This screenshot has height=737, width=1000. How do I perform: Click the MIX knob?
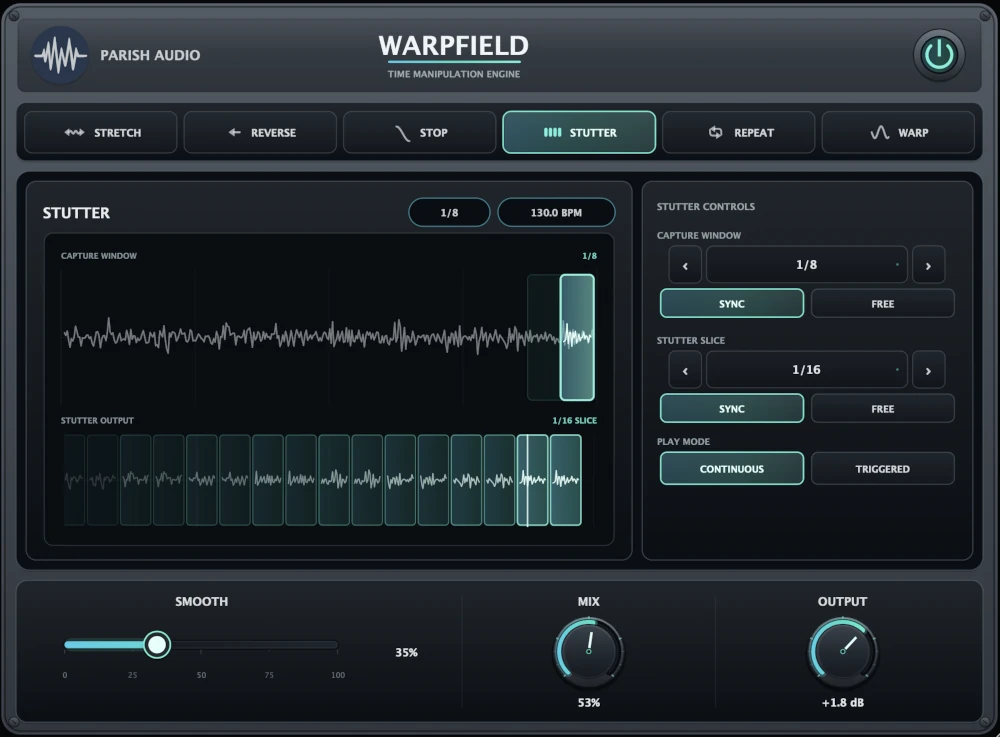click(588, 651)
